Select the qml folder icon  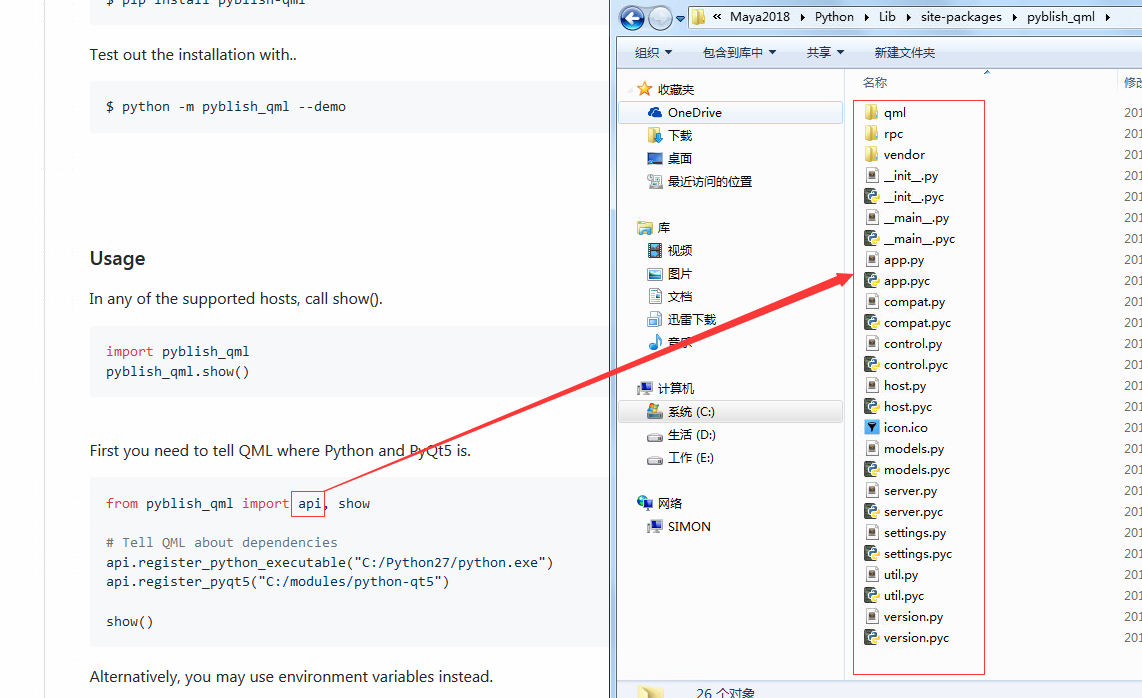pos(872,112)
